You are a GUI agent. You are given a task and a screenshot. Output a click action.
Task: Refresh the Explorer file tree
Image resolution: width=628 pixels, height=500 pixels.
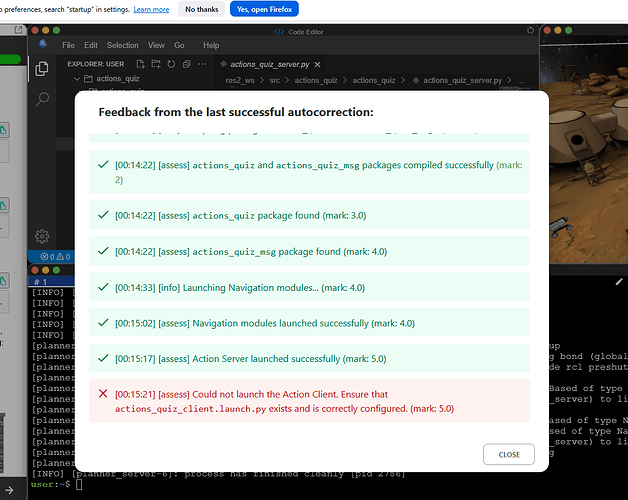tap(172, 64)
